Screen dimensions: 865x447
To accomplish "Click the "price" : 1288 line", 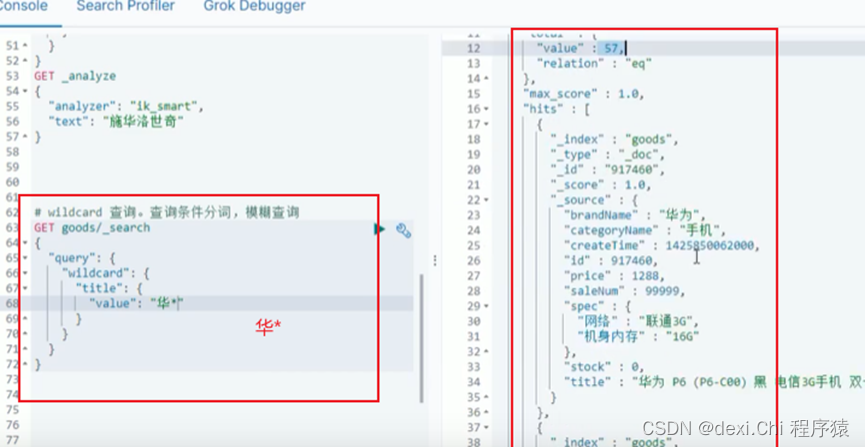I will coord(615,275).
